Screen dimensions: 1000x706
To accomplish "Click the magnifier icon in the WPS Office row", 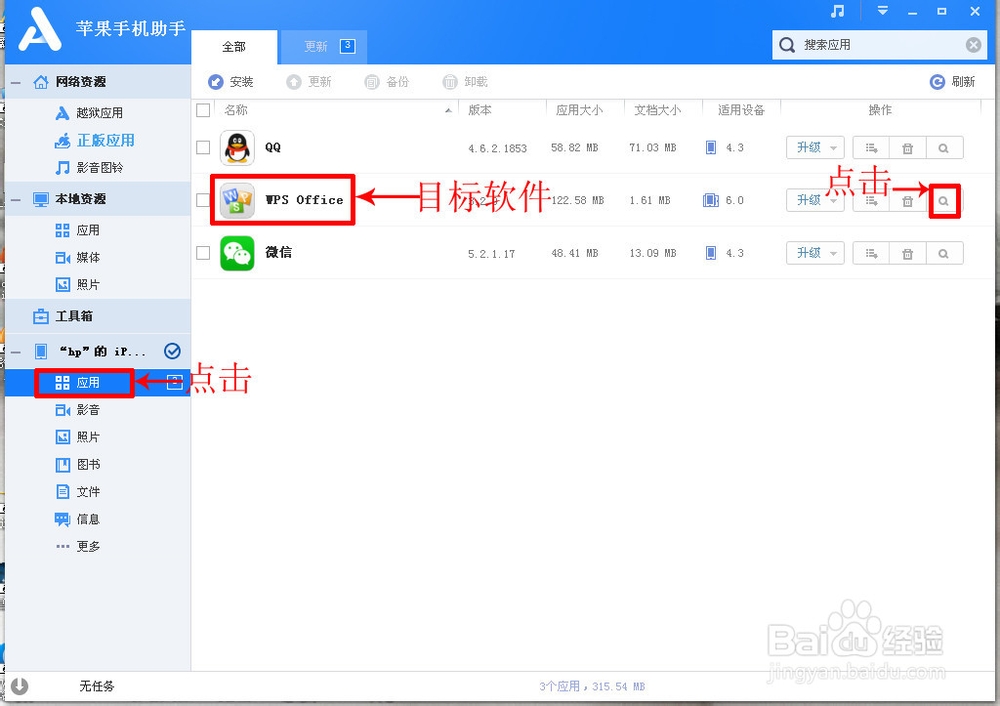I will [944, 200].
